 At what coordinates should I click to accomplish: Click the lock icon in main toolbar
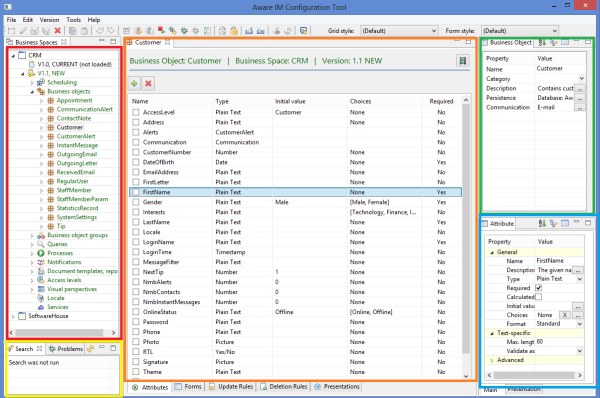(x=234, y=31)
